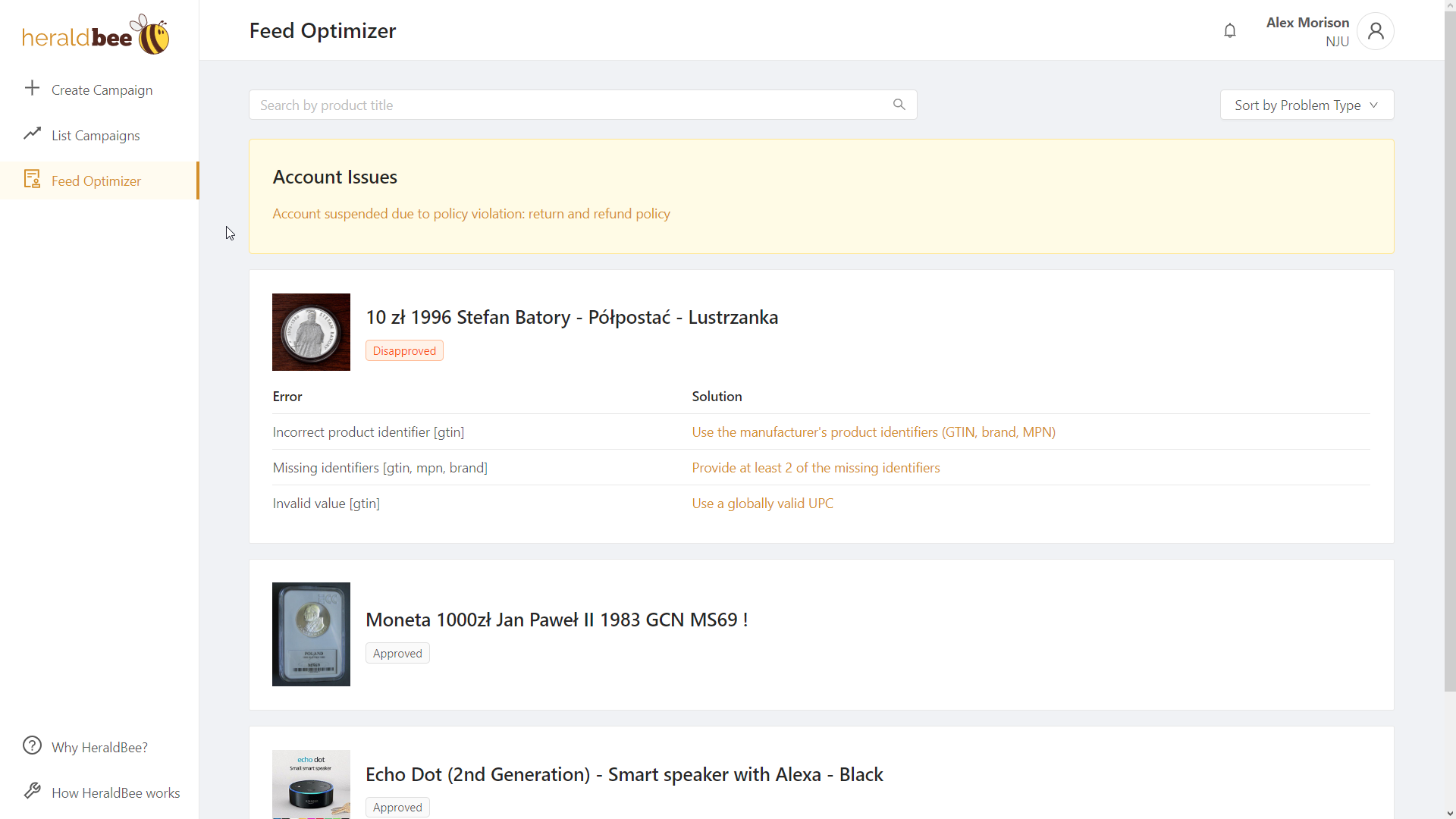Click the List Campaigns trend-line icon

(32, 134)
